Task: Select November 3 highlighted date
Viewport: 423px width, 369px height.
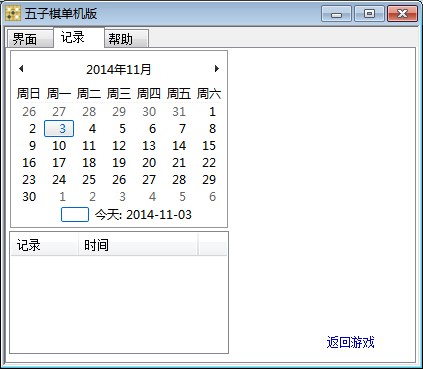Action: pos(59,129)
